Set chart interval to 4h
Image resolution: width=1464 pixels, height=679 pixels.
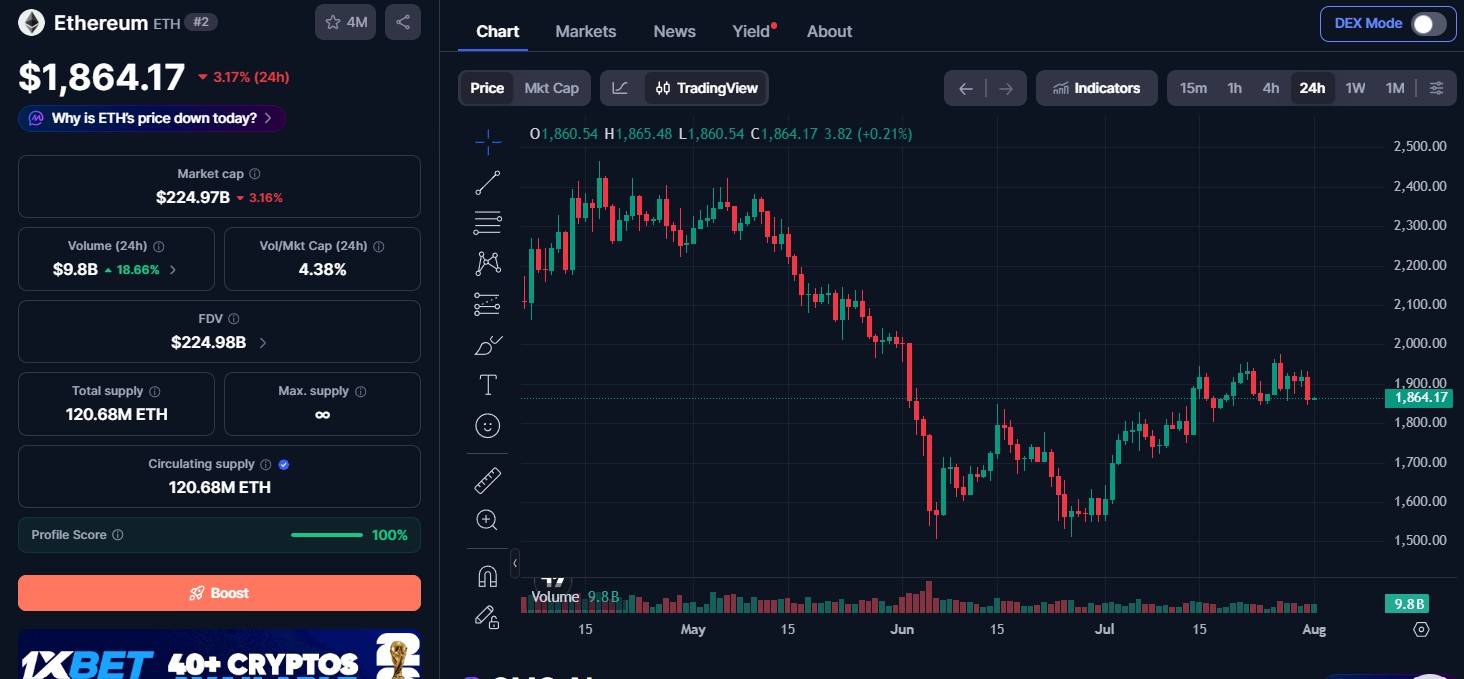1271,88
